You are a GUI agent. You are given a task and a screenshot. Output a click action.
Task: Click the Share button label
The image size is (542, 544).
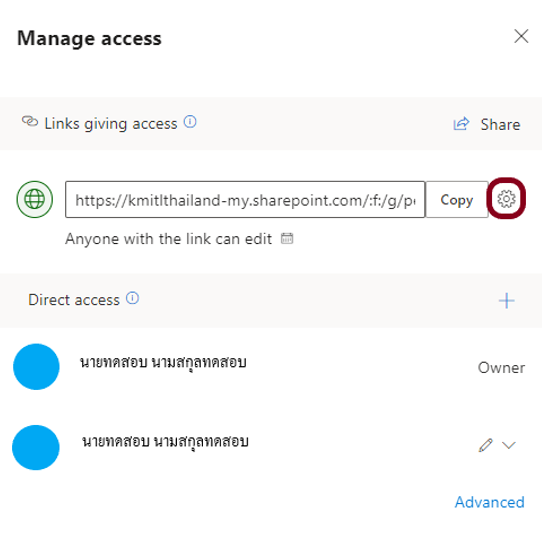(500, 125)
